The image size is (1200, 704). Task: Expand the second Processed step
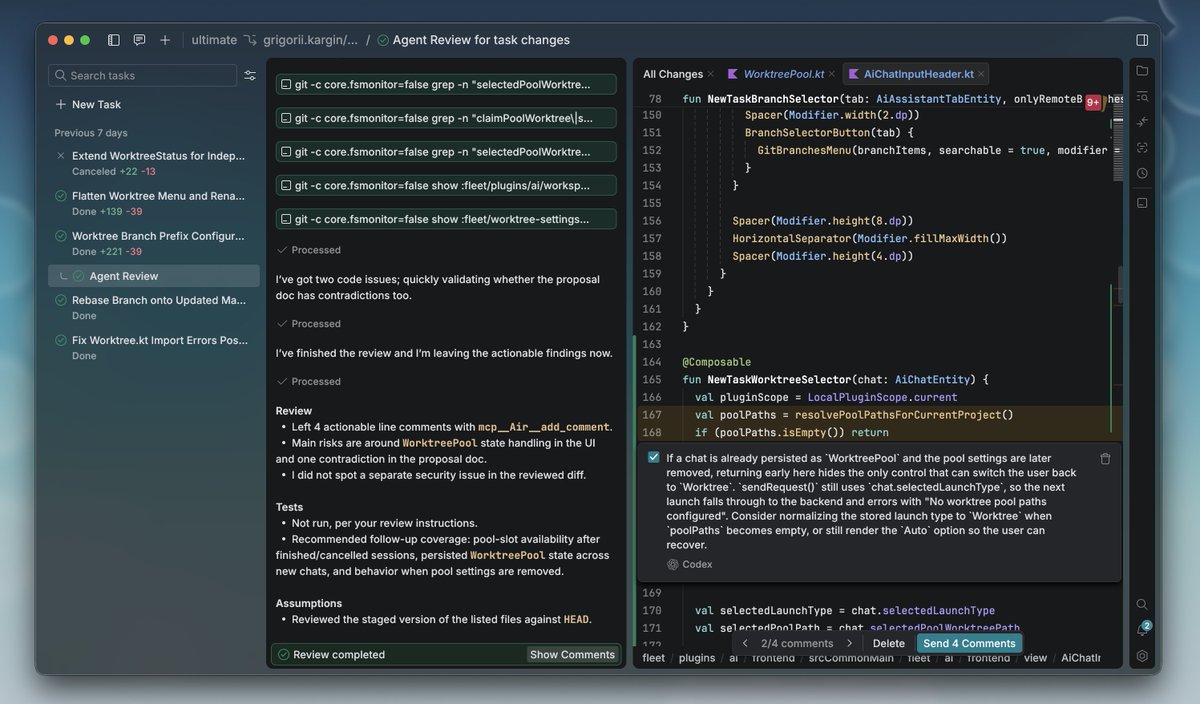tap(309, 324)
